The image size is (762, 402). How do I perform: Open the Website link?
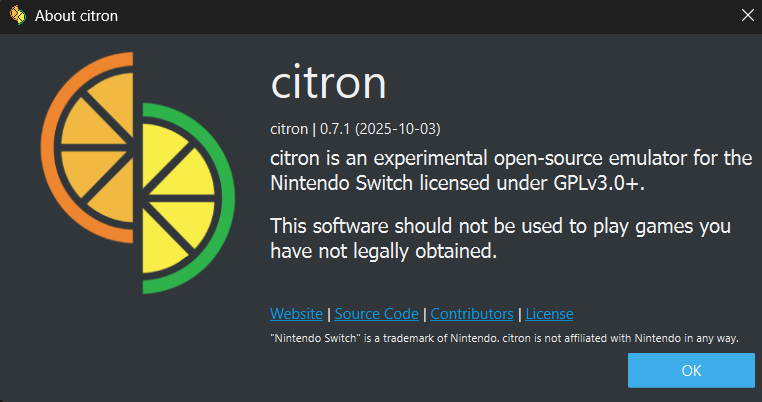(296, 314)
